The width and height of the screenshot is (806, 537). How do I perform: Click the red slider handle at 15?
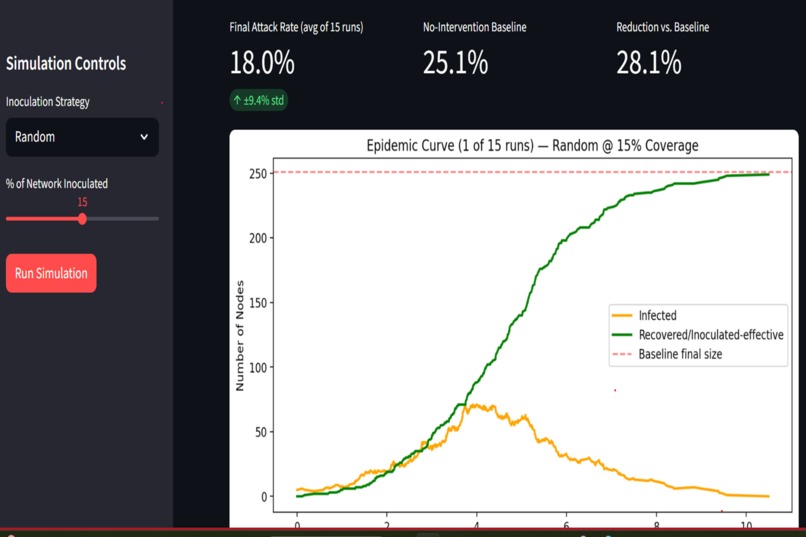pos(82,219)
